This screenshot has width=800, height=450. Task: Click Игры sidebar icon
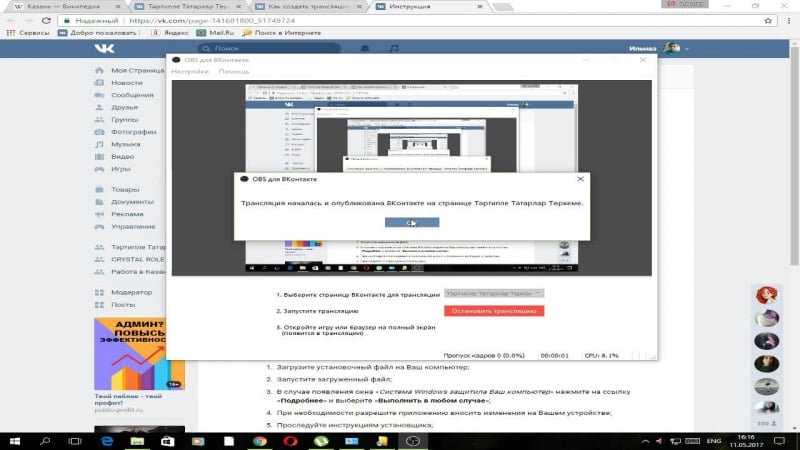pyautogui.click(x=99, y=169)
